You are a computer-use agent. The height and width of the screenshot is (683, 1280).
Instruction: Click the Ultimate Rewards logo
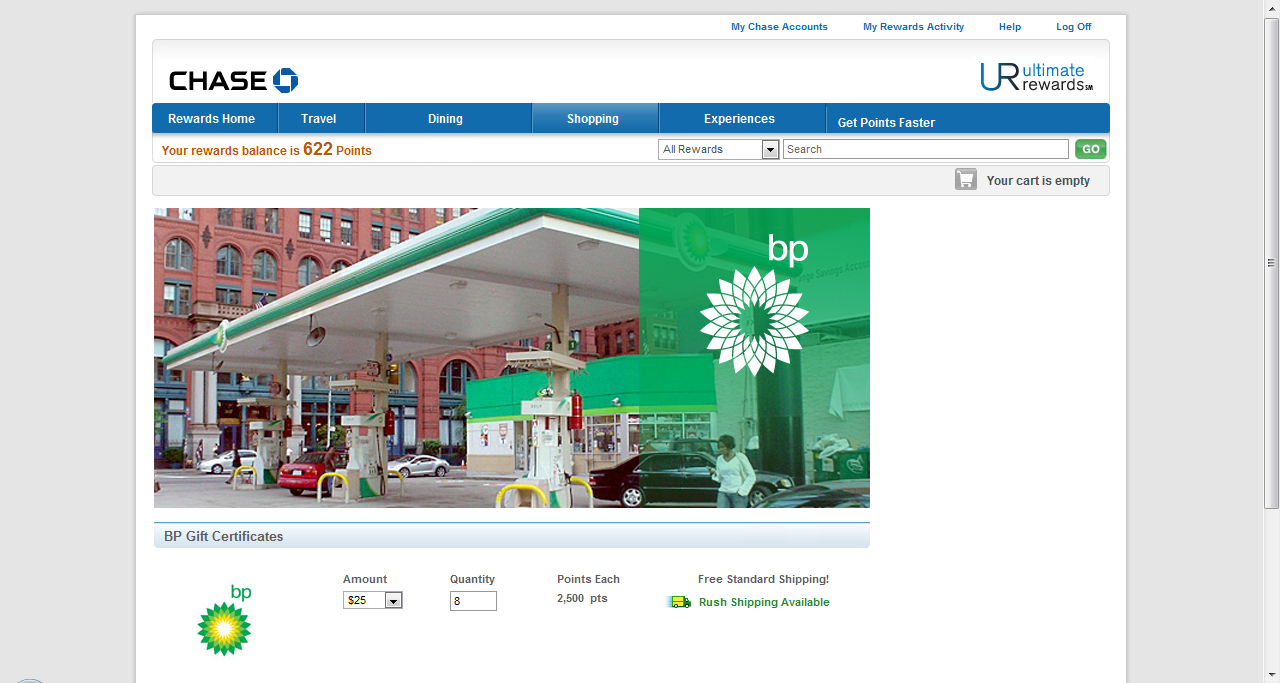click(1037, 77)
